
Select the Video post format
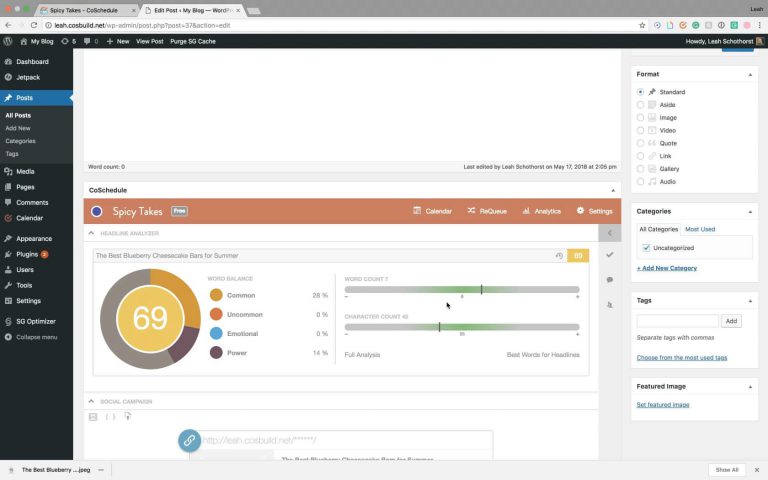640,130
